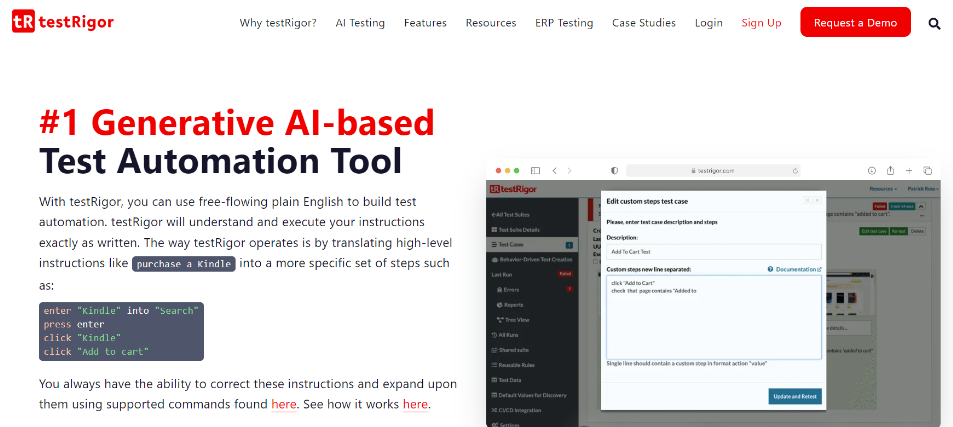Open Resources menu in top navigation
This screenshot has width=953, height=427.
[491, 23]
